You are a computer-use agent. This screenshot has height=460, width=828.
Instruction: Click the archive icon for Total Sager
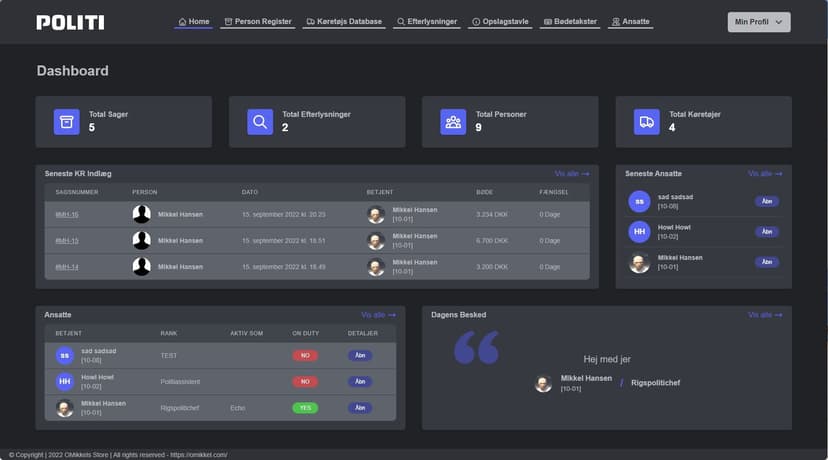[66, 122]
